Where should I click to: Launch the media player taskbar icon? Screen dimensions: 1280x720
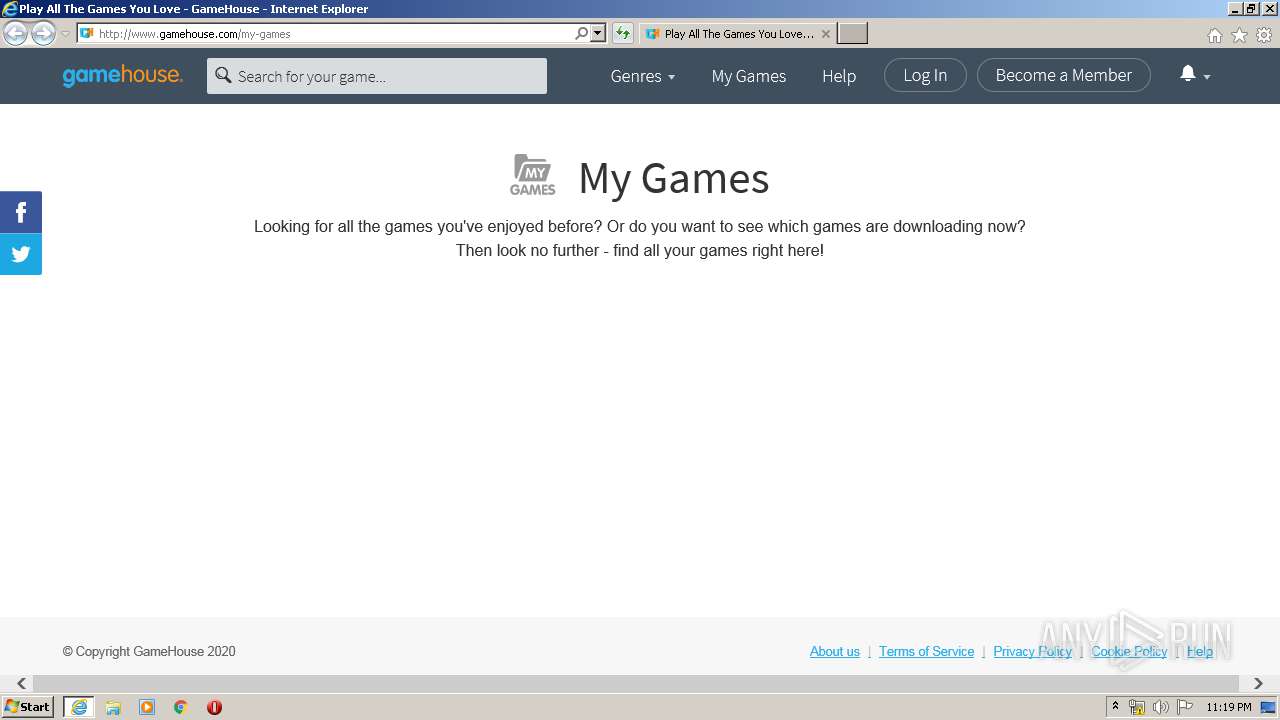[147, 707]
